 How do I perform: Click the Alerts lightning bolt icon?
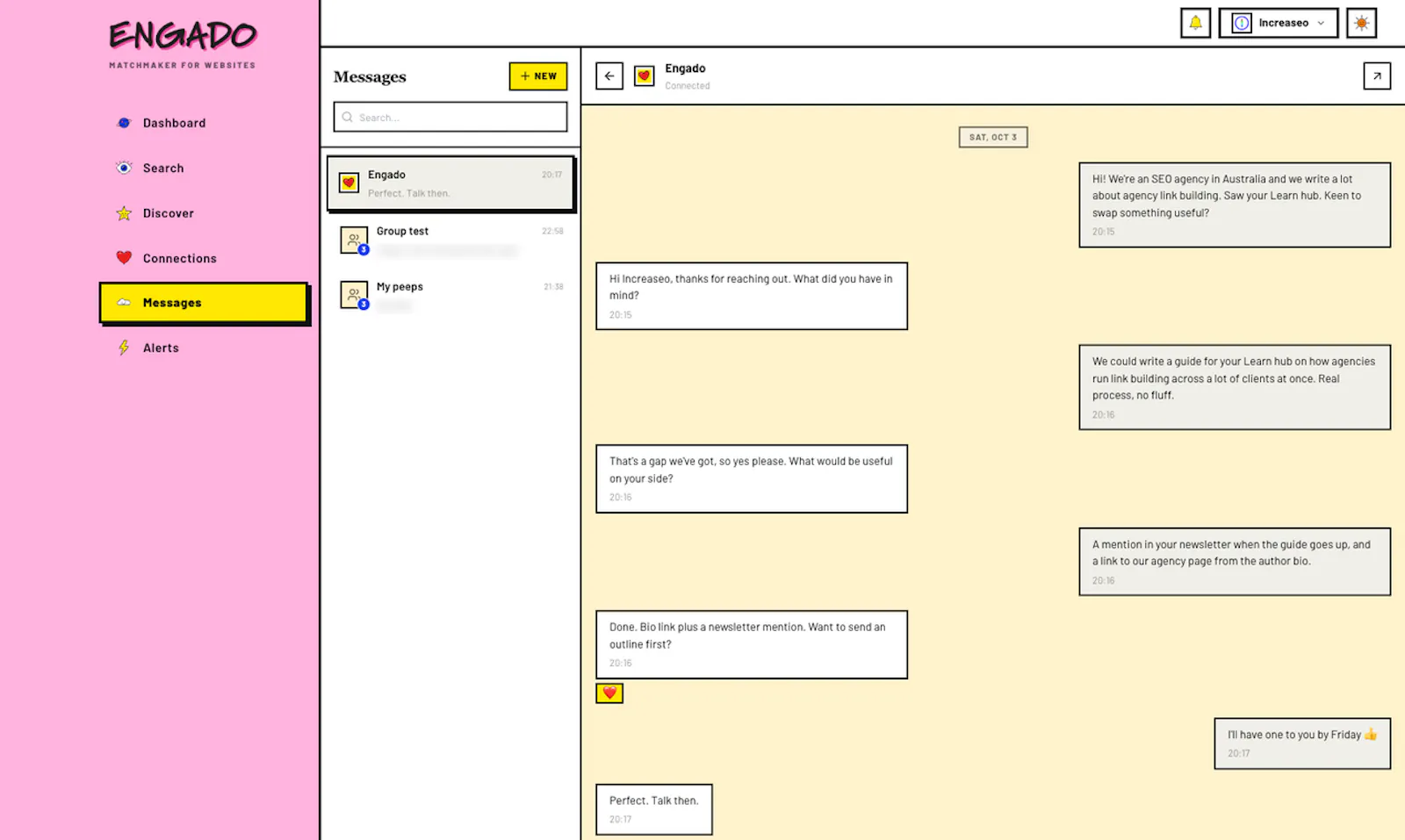point(124,348)
